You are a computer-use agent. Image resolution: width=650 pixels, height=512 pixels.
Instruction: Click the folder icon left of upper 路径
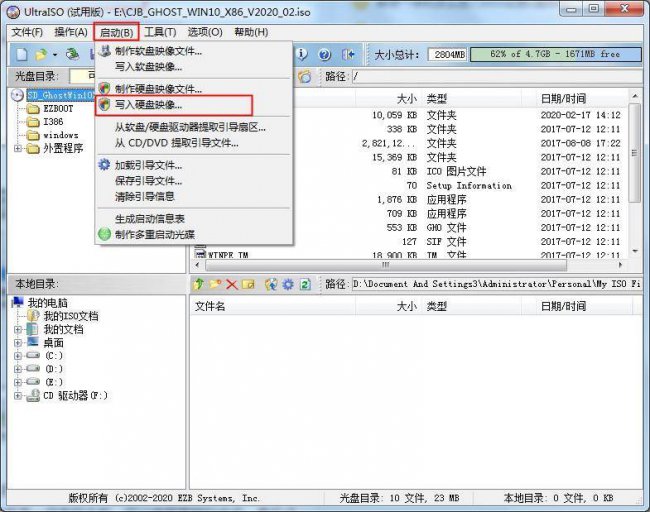pyautogui.click(x=305, y=76)
